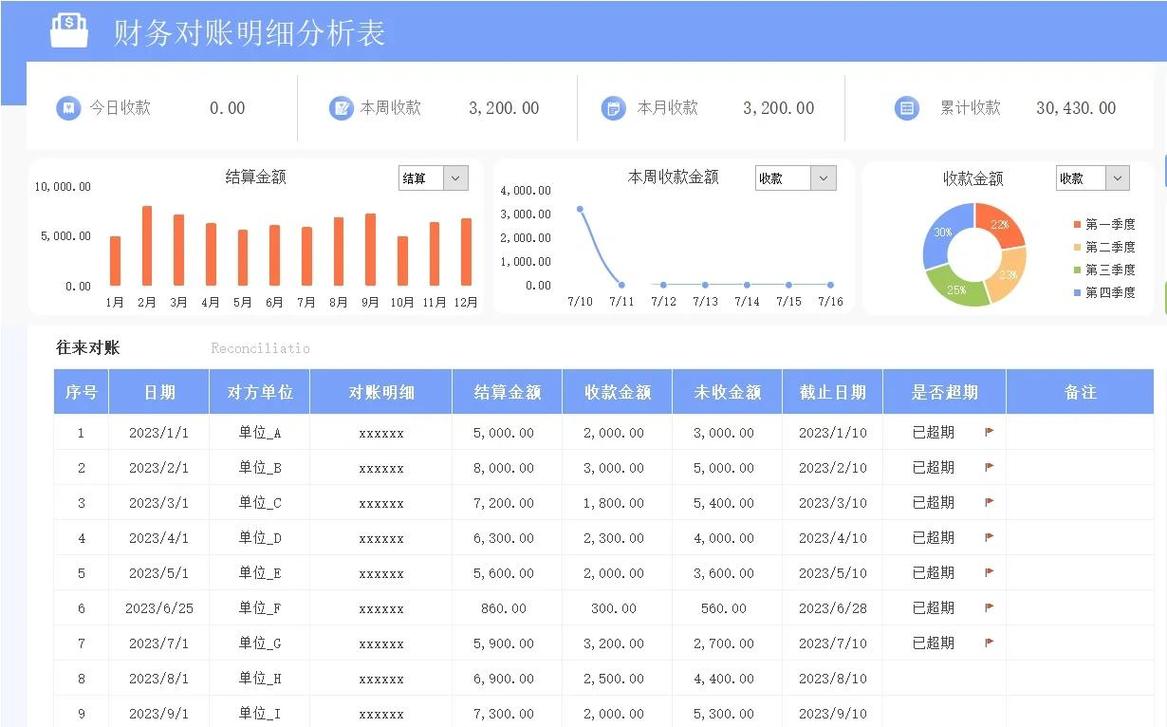1167x727 pixels.
Task: Select the 对方单位 column header
Action: 260,391
